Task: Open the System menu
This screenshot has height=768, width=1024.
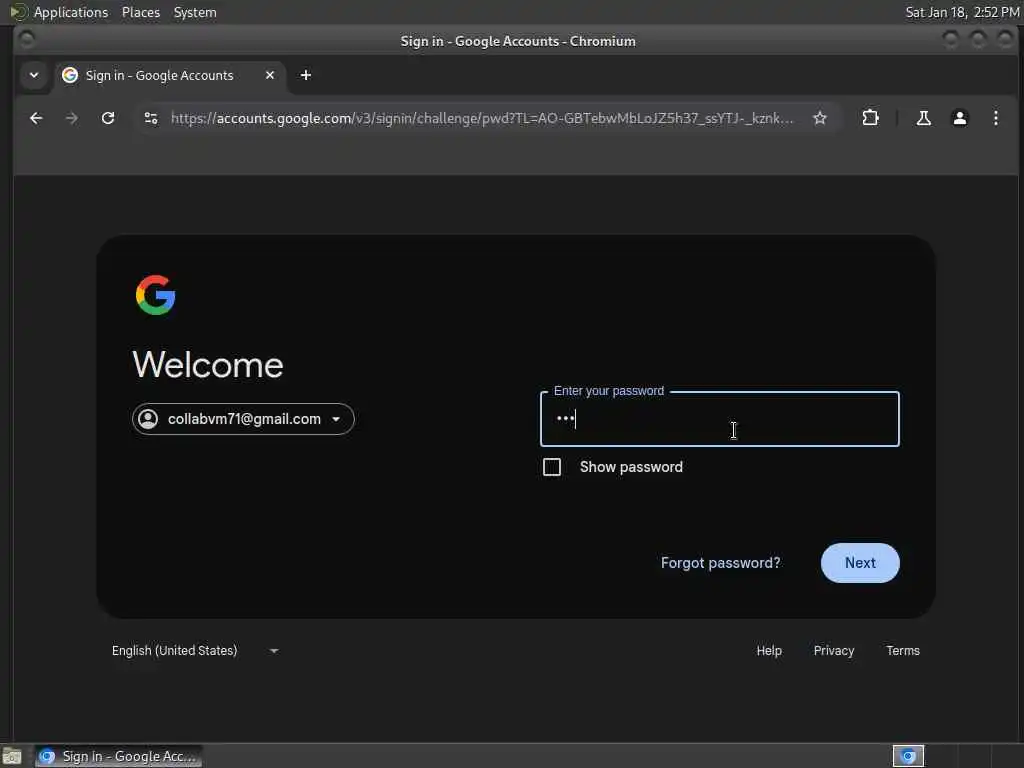Action: [x=195, y=12]
